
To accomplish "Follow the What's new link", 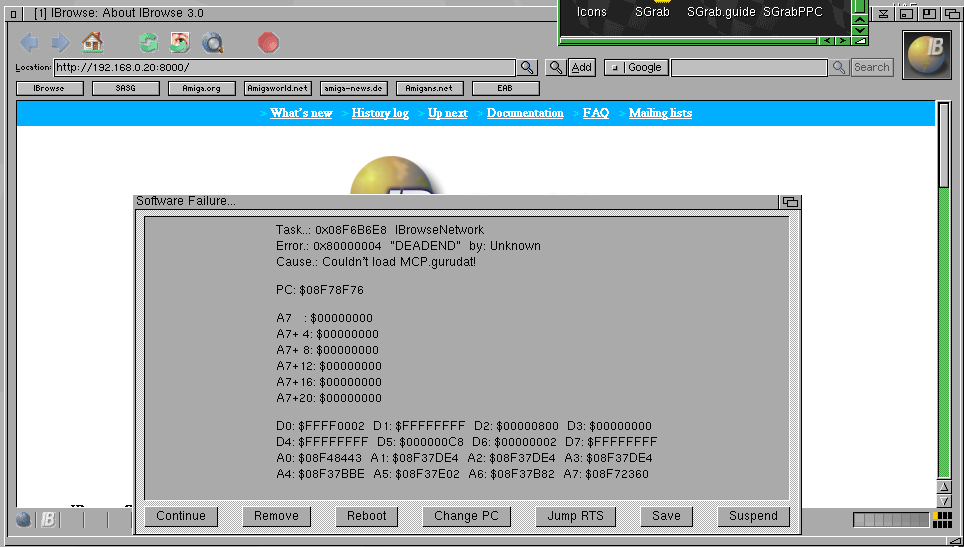I will click(x=301, y=113).
